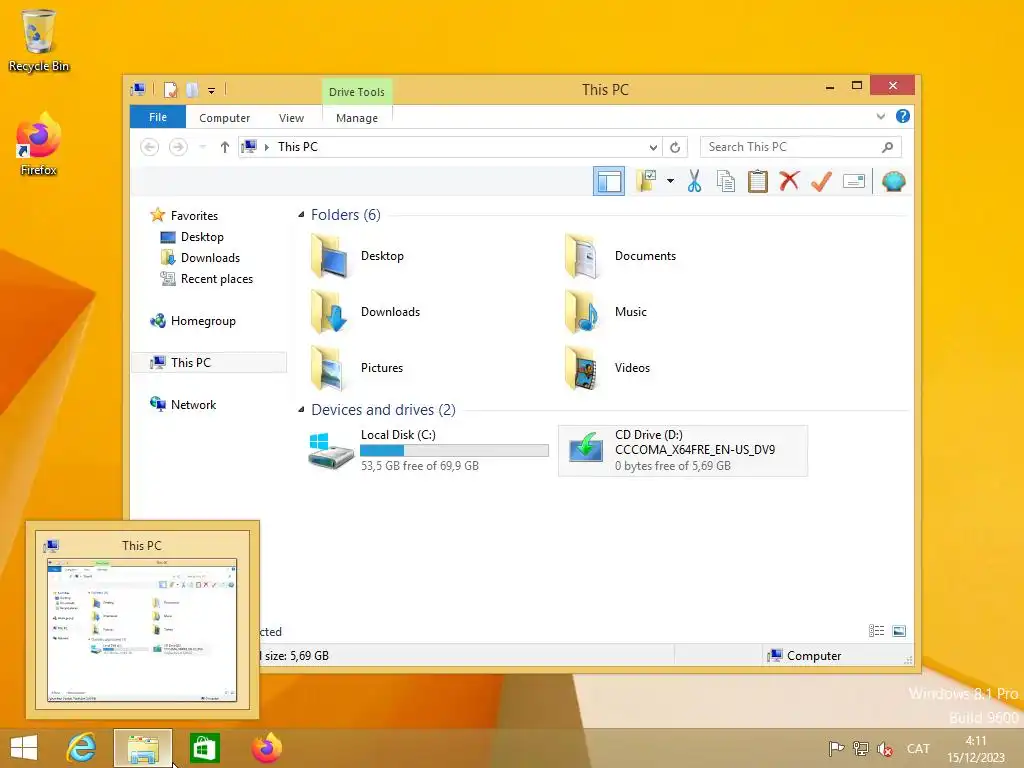Select the CD Drive (D:) icon
This screenshot has width=1024, height=768.
pos(585,448)
